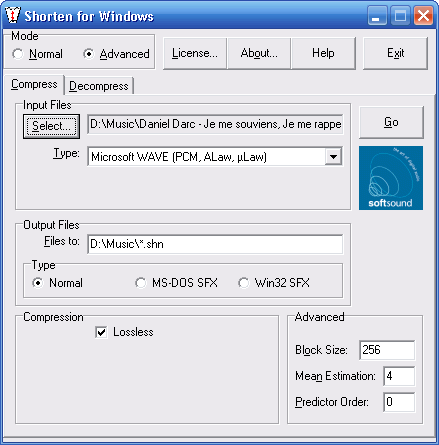
Task: Close the Shorten for Windows window
Action: pyautogui.click(x=423, y=16)
